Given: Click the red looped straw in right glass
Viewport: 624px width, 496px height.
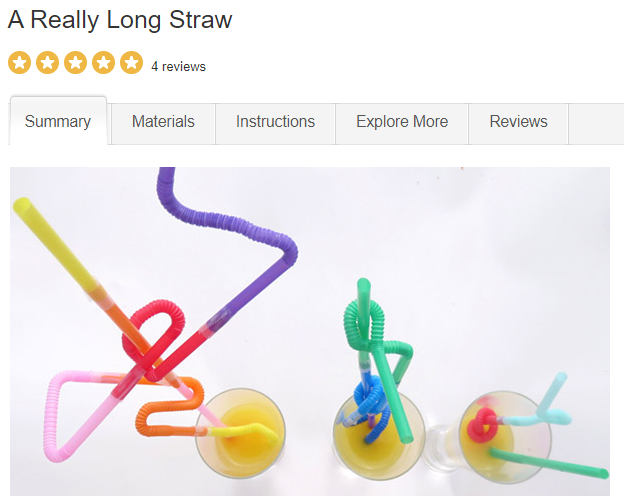Looking at the screenshot, I should (x=482, y=426).
